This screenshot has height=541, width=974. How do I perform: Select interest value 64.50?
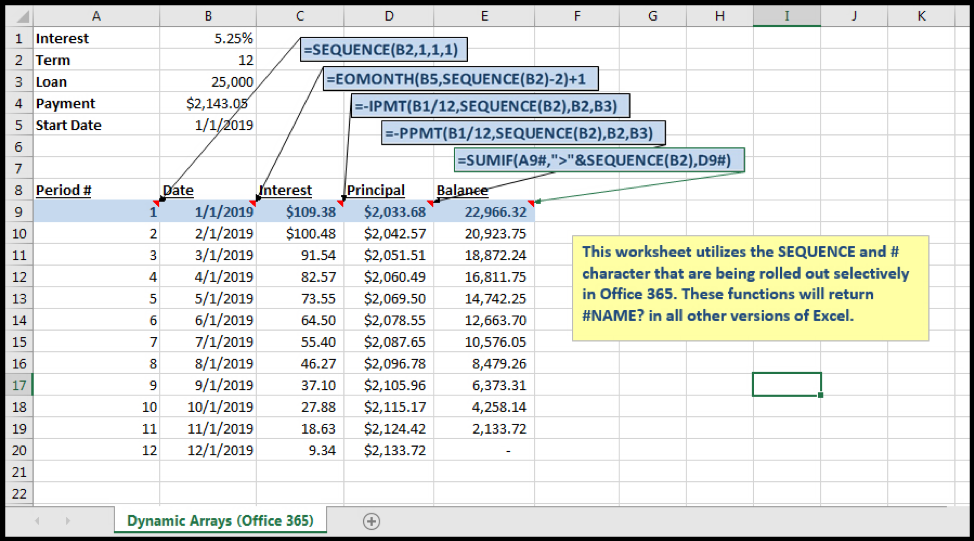pos(300,320)
